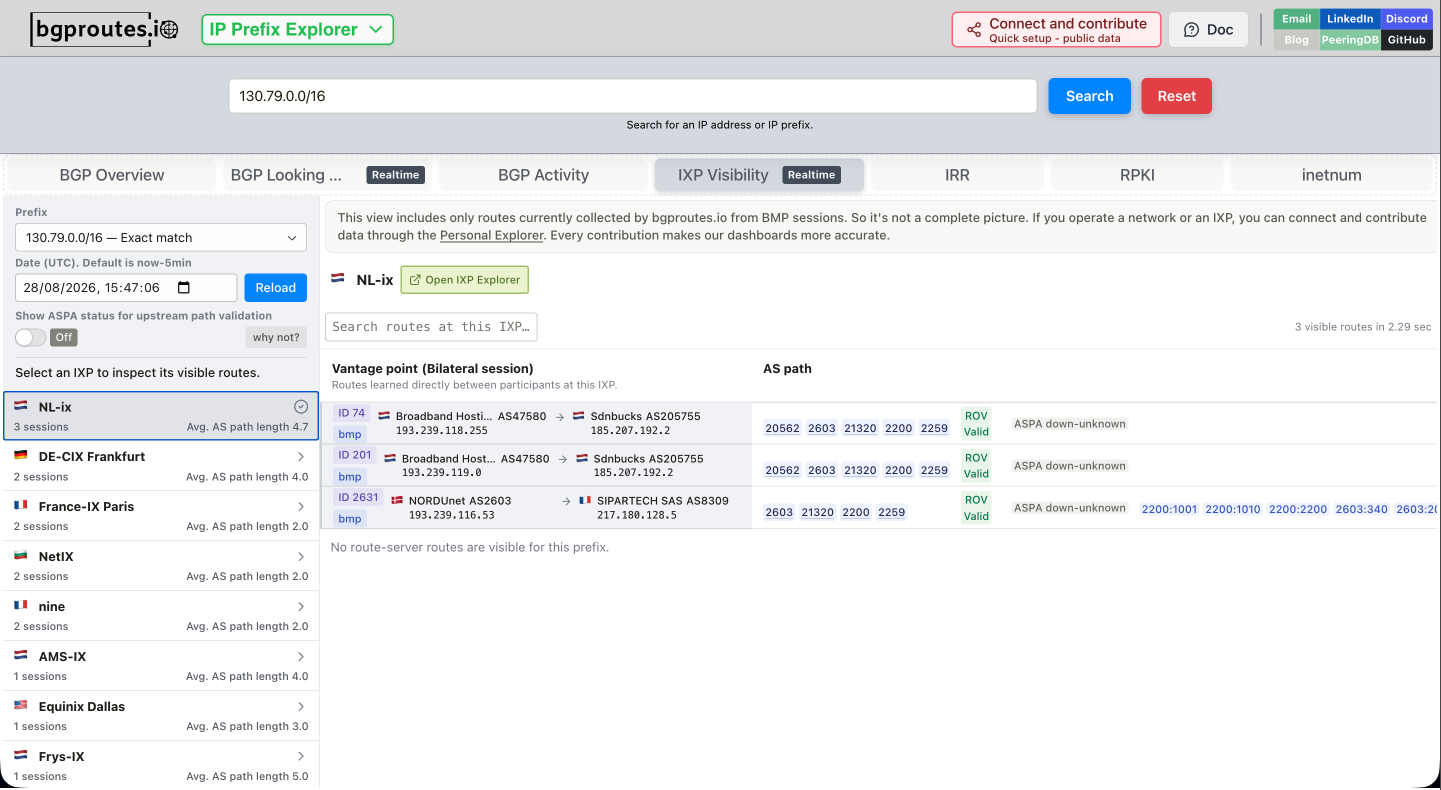
Task: Click AS 2259 in the ID 74 row
Action: [x=934, y=428]
